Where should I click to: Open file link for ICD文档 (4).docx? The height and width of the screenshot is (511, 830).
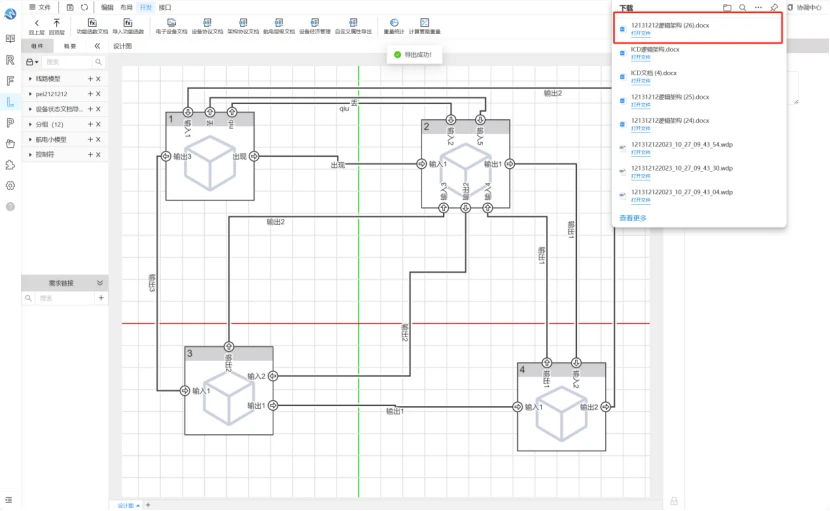[x=640, y=81]
